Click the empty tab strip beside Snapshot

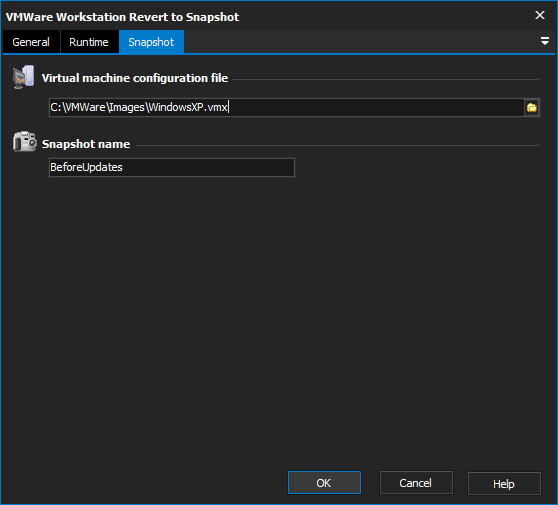pyautogui.click(x=359, y=42)
